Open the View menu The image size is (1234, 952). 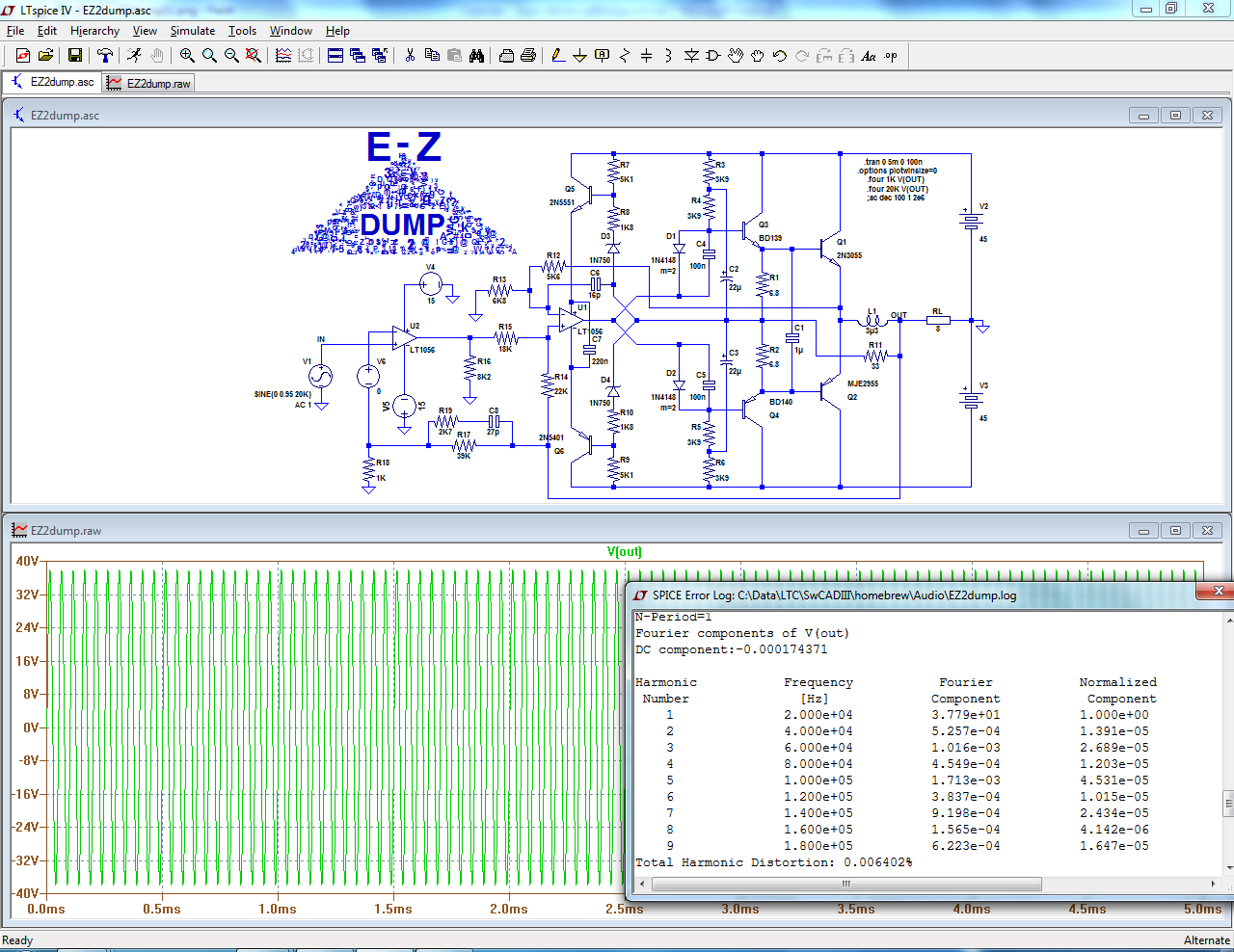(x=145, y=31)
